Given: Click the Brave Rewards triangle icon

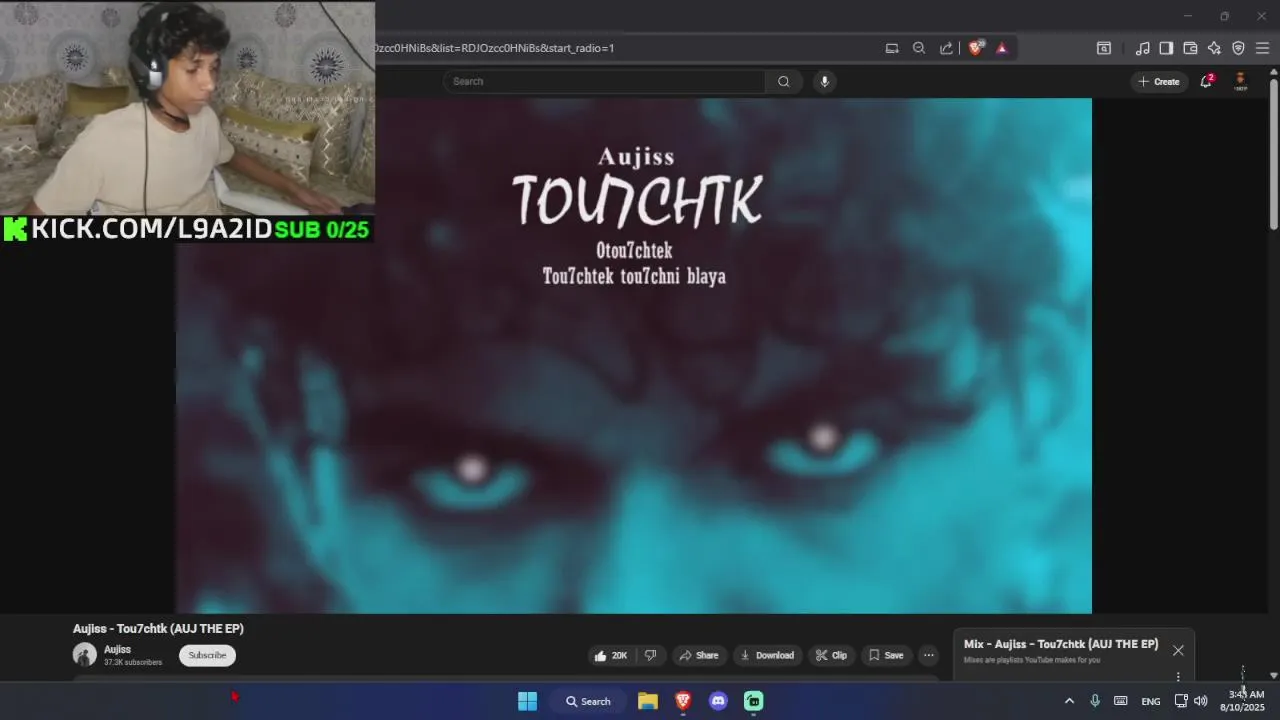Looking at the screenshot, I should [x=1001, y=47].
